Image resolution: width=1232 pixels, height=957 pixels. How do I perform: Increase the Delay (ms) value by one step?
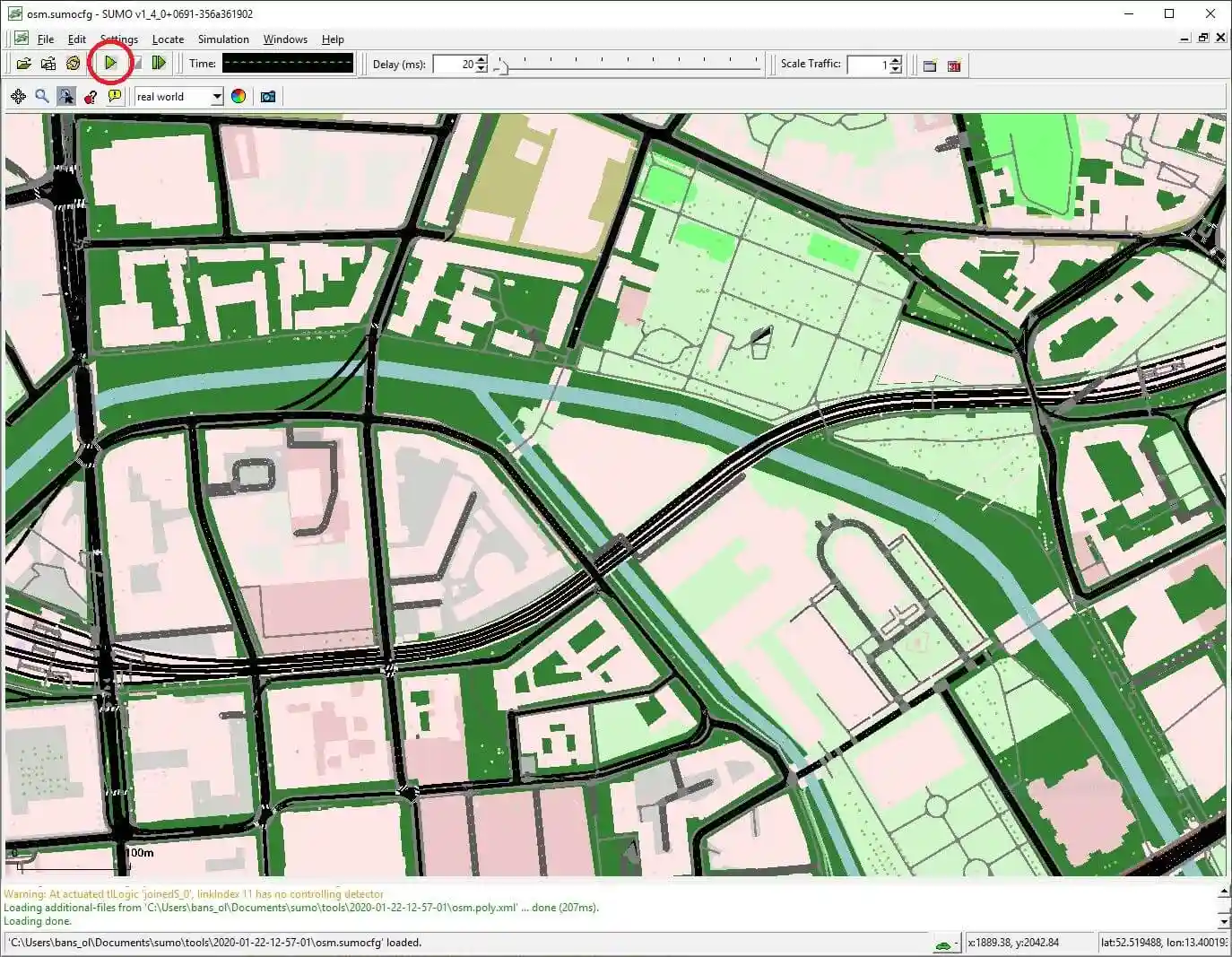482,60
